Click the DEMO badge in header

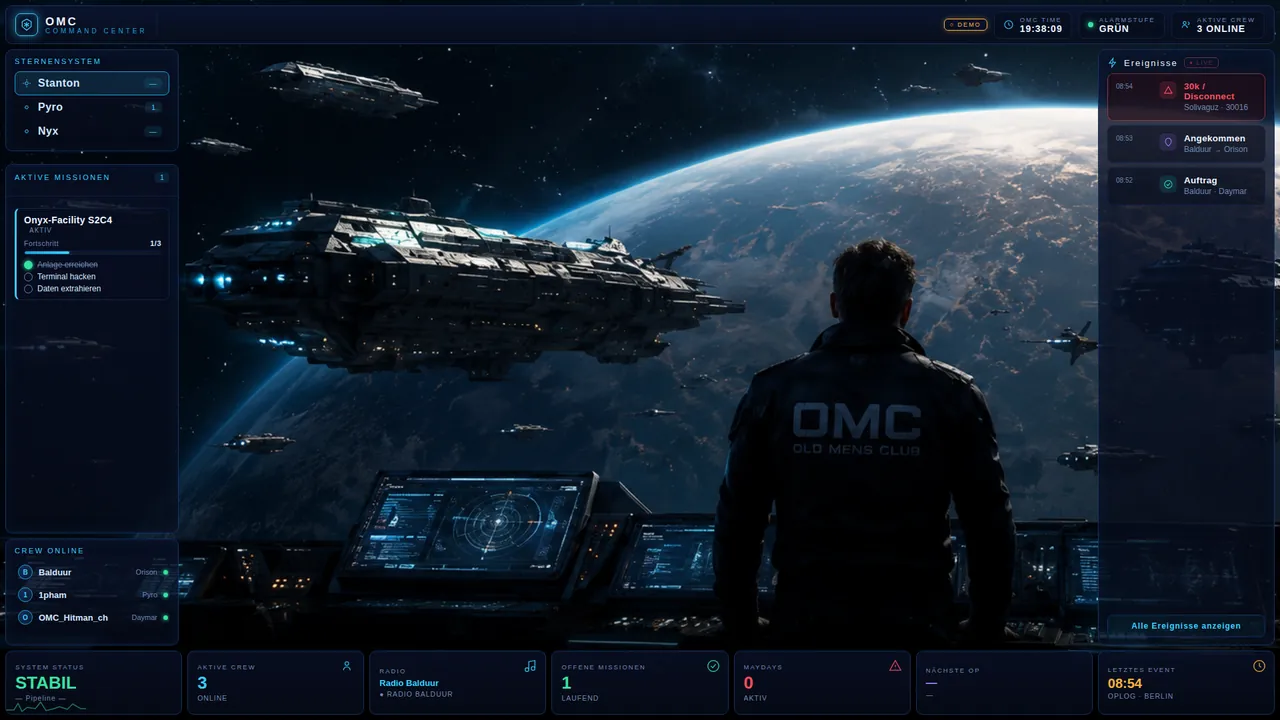(x=966, y=25)
